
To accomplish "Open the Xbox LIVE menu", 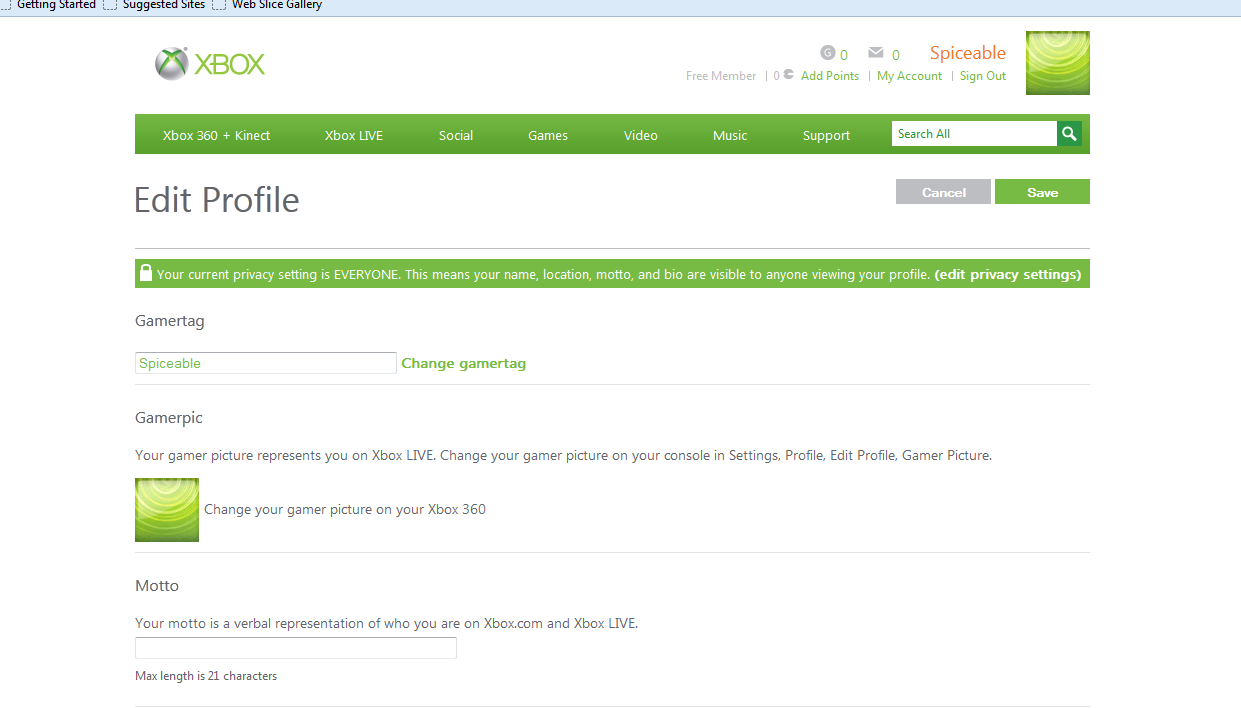I will [x=354, y=135].
